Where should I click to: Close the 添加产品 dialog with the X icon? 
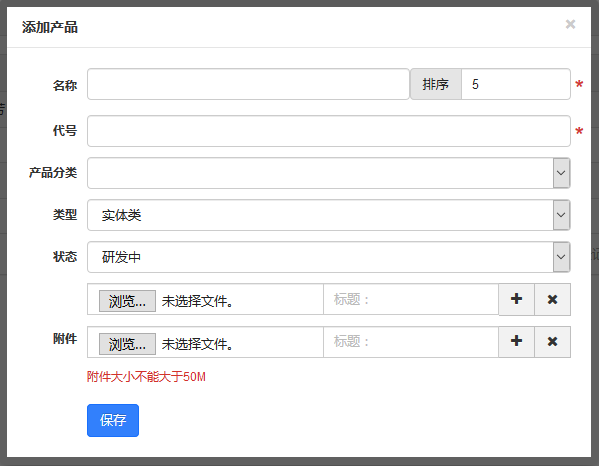[x=570, y=24]
